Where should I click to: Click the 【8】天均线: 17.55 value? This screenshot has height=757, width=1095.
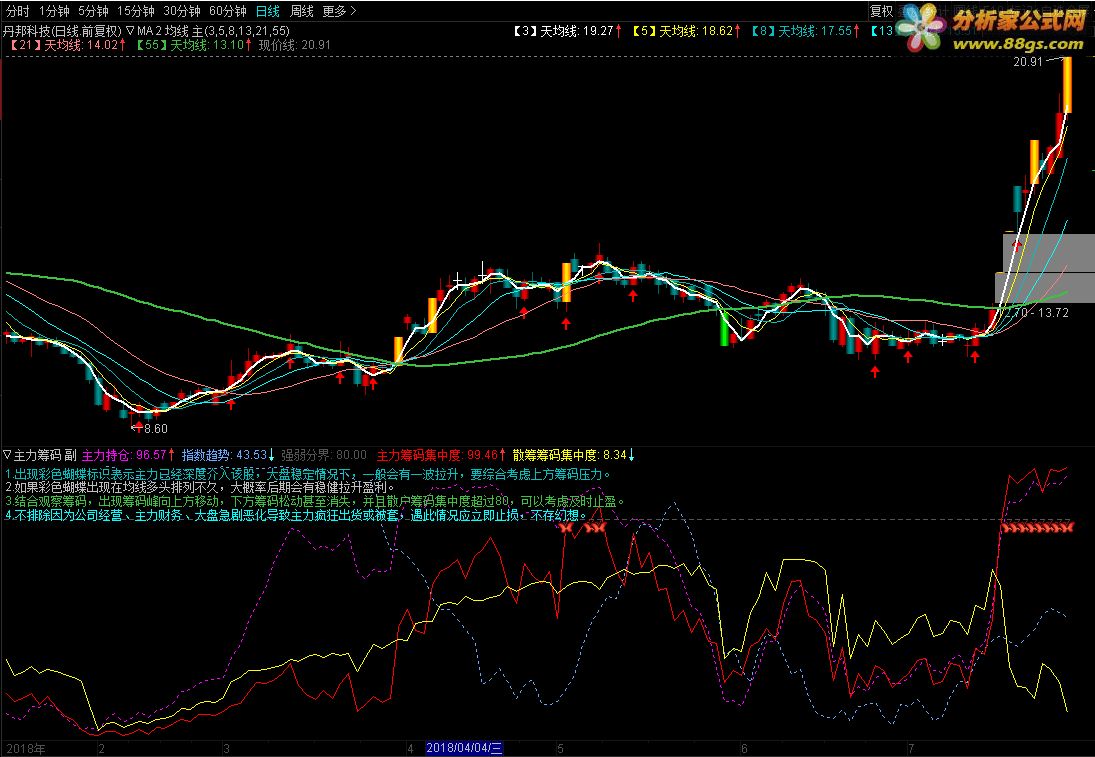click(x=805, y=31)
